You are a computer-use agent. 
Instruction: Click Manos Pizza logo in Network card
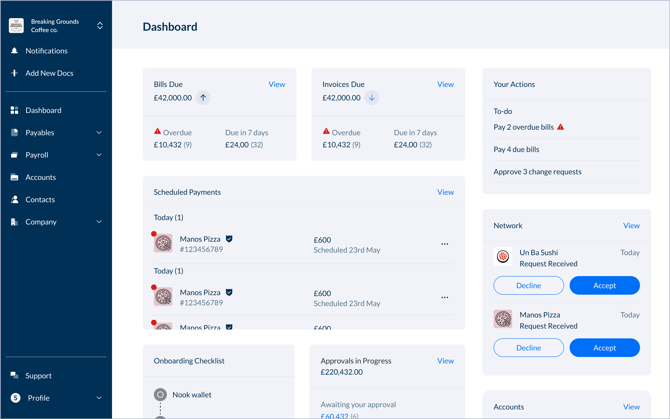click(503, 319)
